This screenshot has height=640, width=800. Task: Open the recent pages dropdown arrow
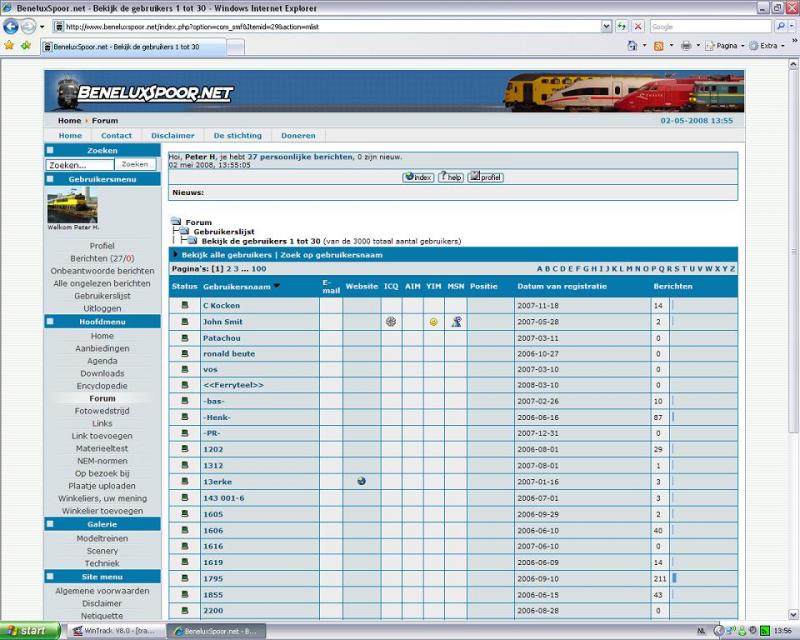(42, 26)
